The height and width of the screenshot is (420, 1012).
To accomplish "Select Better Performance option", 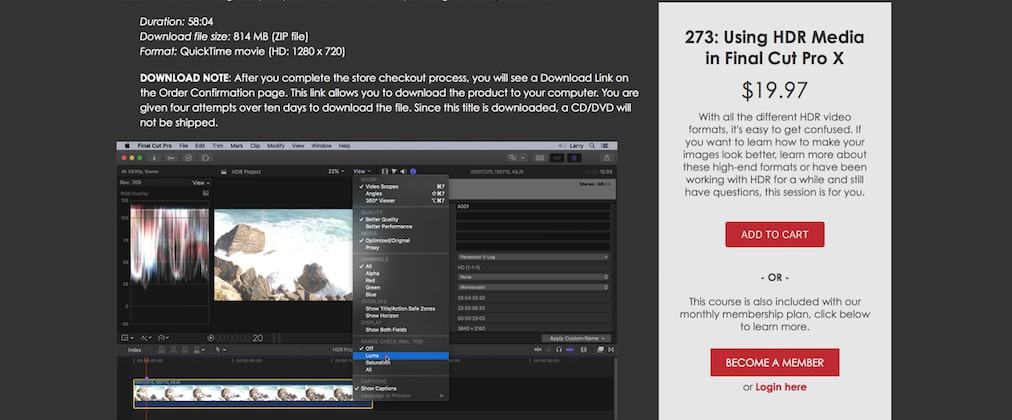I will pyautogui.click(x=400, y=226).
